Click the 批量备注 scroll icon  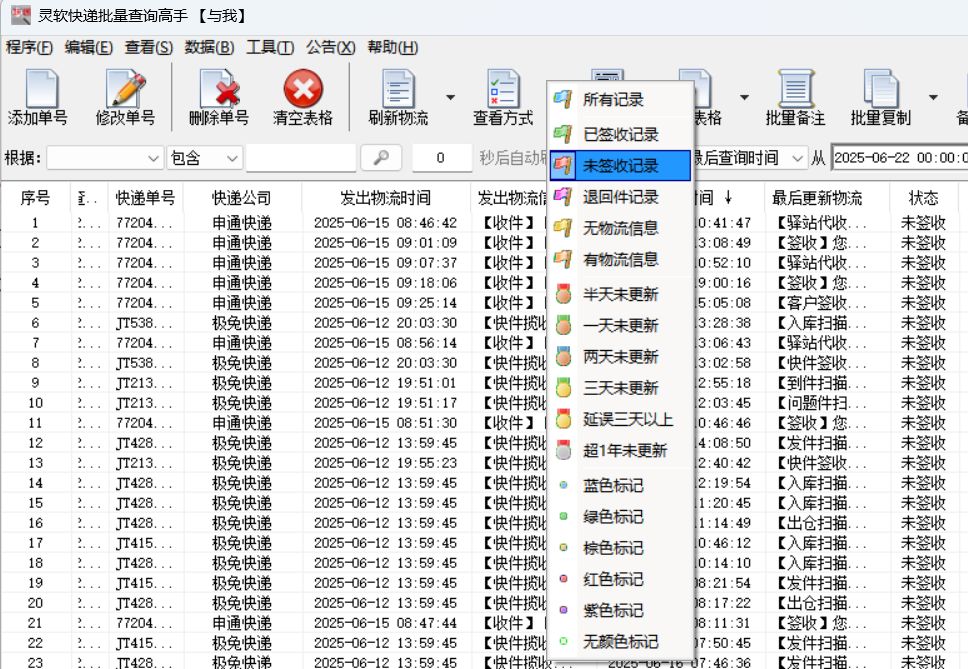(795, 89)
